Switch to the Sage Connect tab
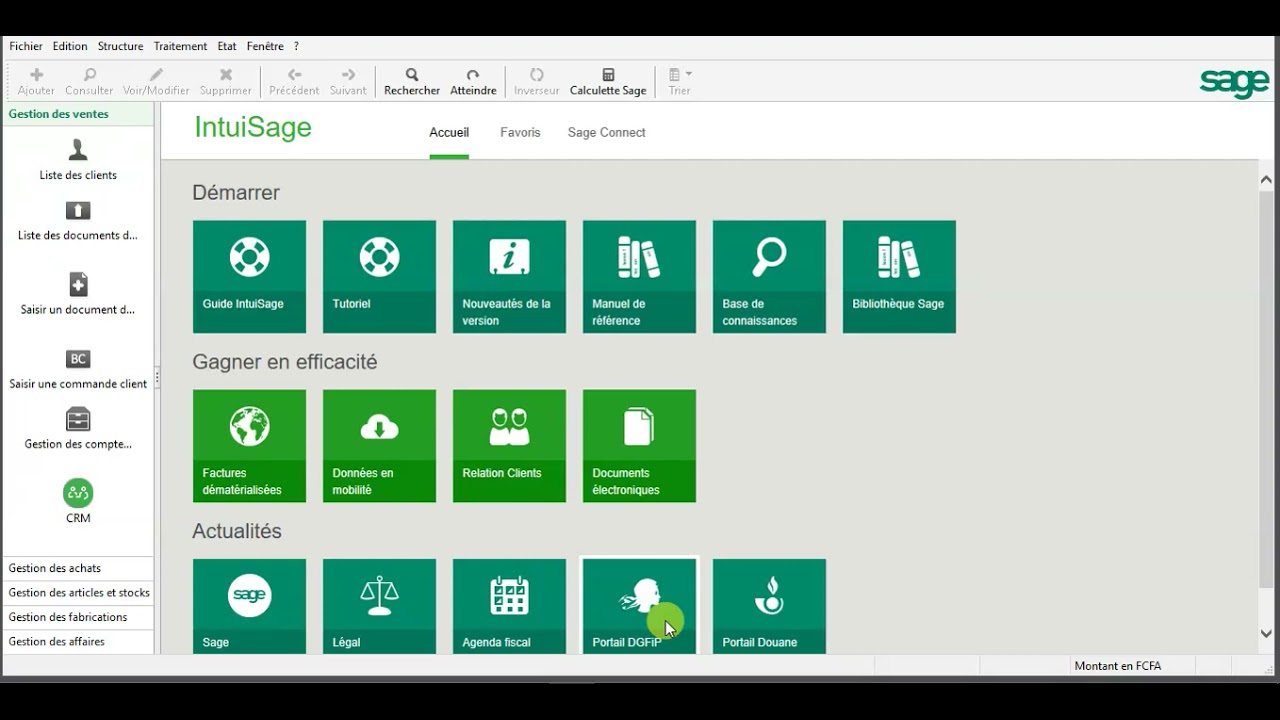The width and height of the screenshot is (1280, 720). [x=606, y=132]
